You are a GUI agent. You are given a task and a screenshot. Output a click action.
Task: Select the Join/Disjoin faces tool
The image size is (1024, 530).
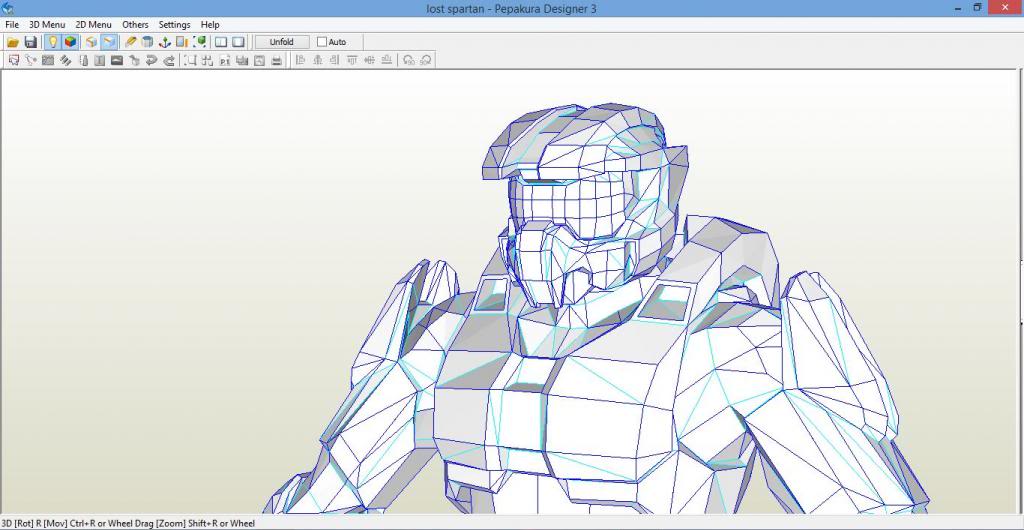(48, 60)
